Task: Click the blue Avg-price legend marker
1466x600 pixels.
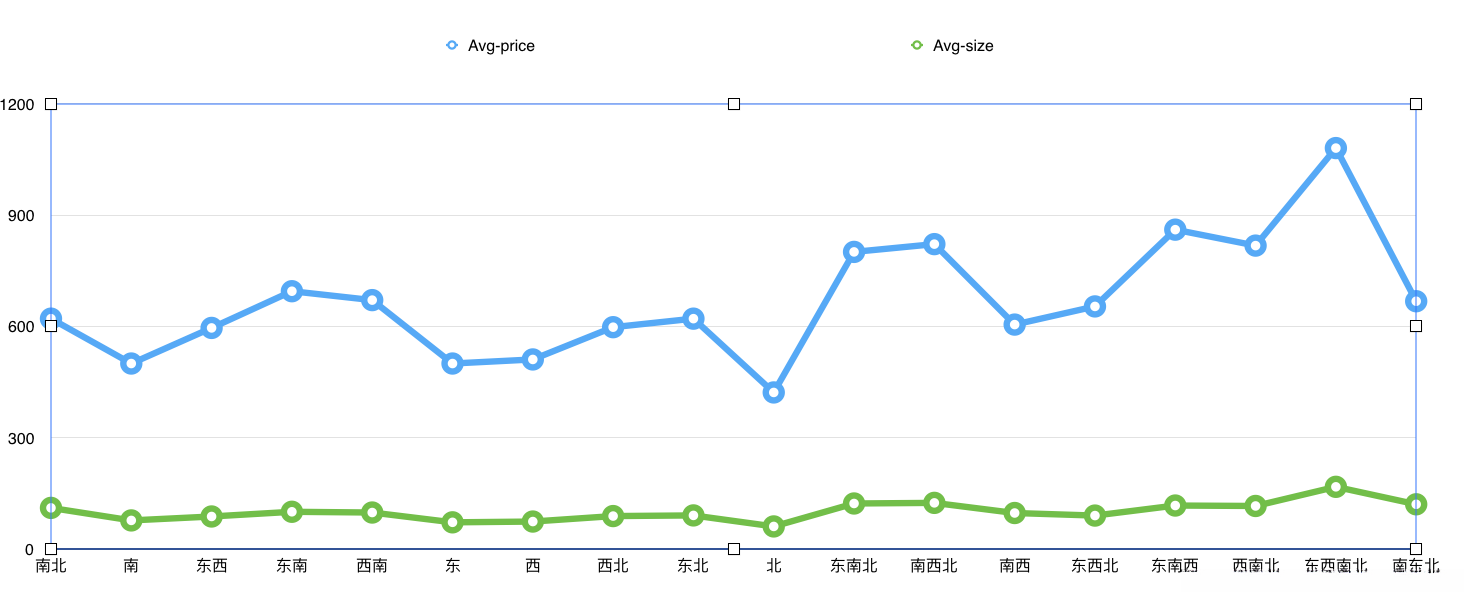Action: (452, 45)
